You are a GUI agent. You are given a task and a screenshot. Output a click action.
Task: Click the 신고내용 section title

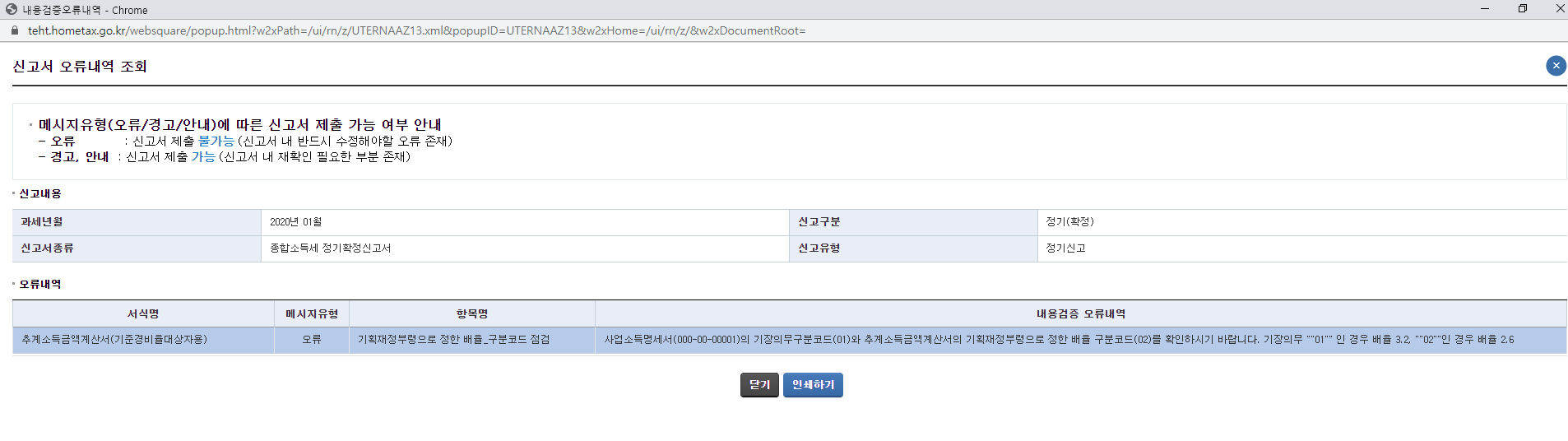click(x=40, y=194)
